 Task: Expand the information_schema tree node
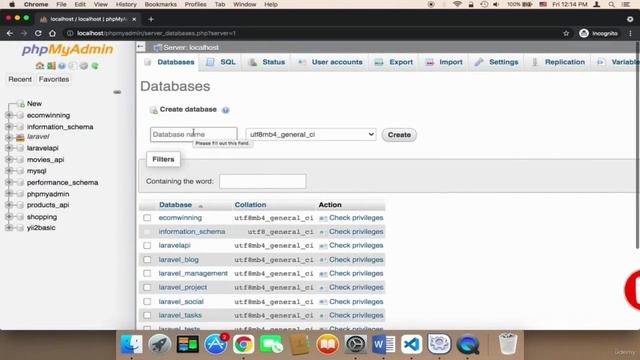9,127
